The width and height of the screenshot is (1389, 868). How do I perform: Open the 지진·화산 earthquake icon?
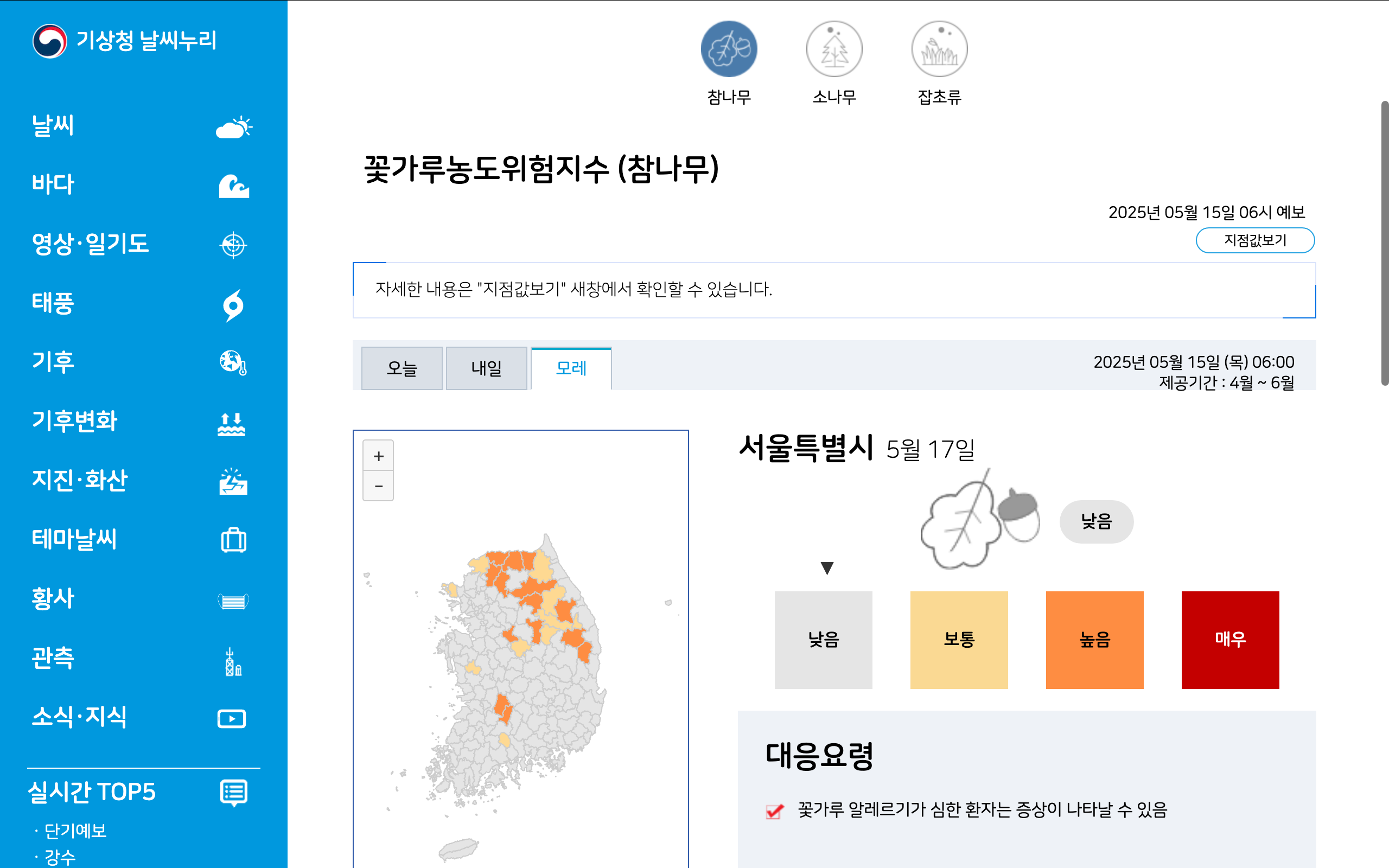click(234, 481)
